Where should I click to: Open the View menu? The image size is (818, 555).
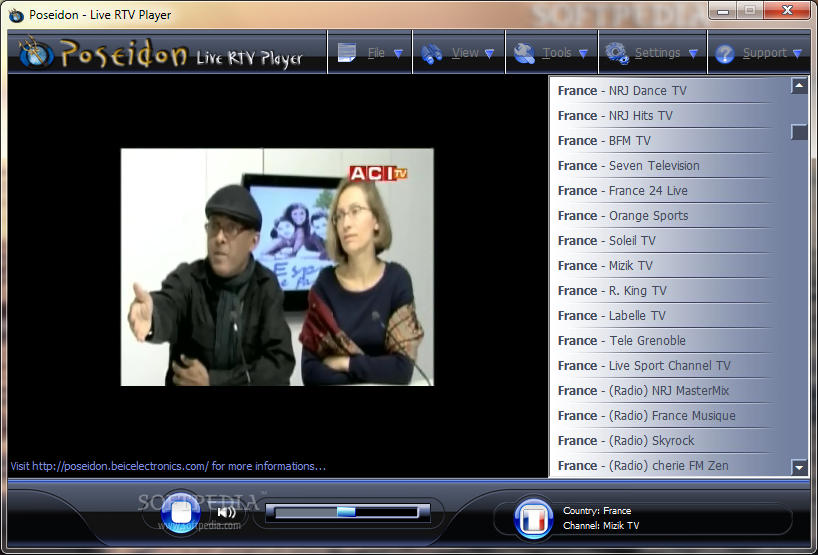pyautogui.click(x=459, y=53)
